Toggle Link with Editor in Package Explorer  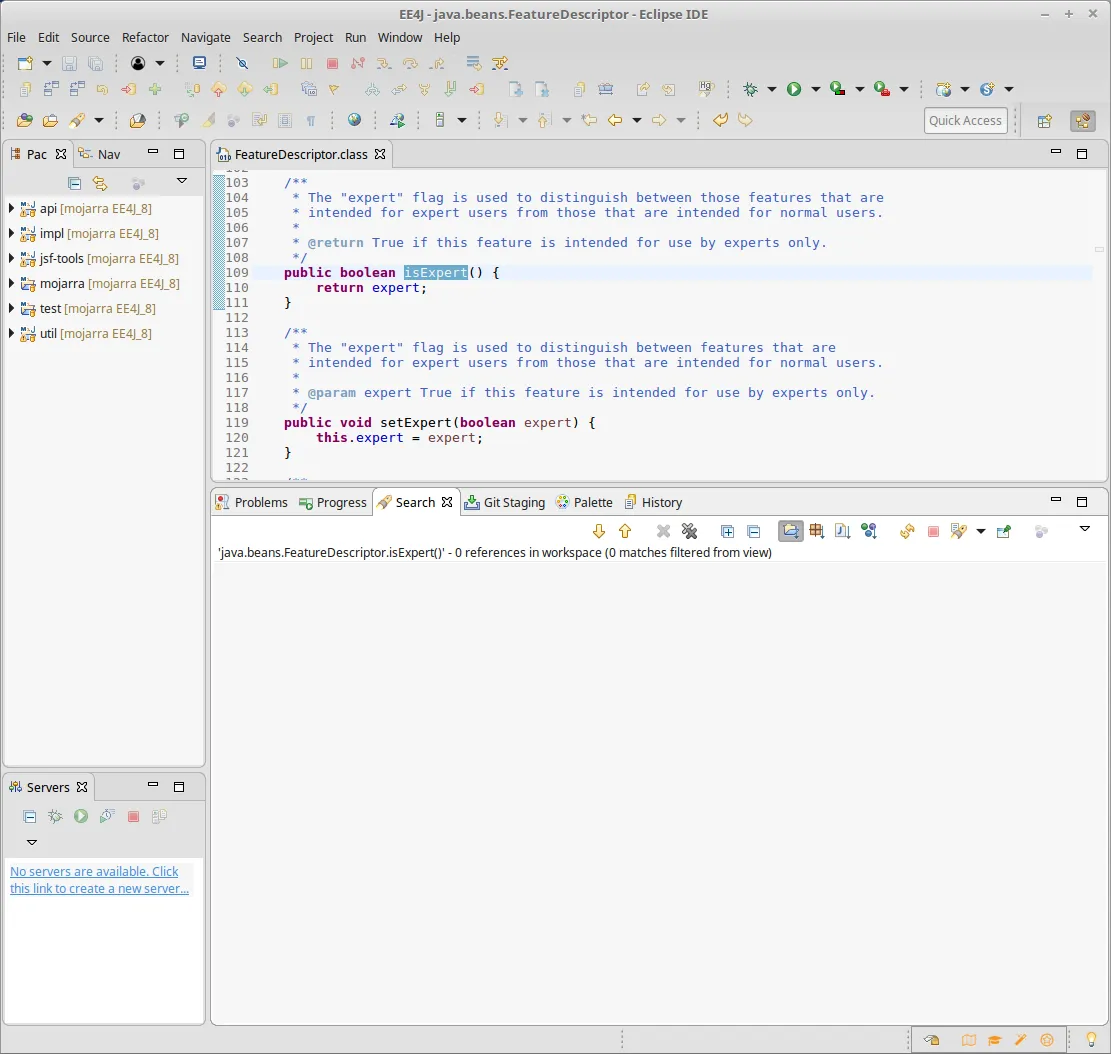click(100, 183)
